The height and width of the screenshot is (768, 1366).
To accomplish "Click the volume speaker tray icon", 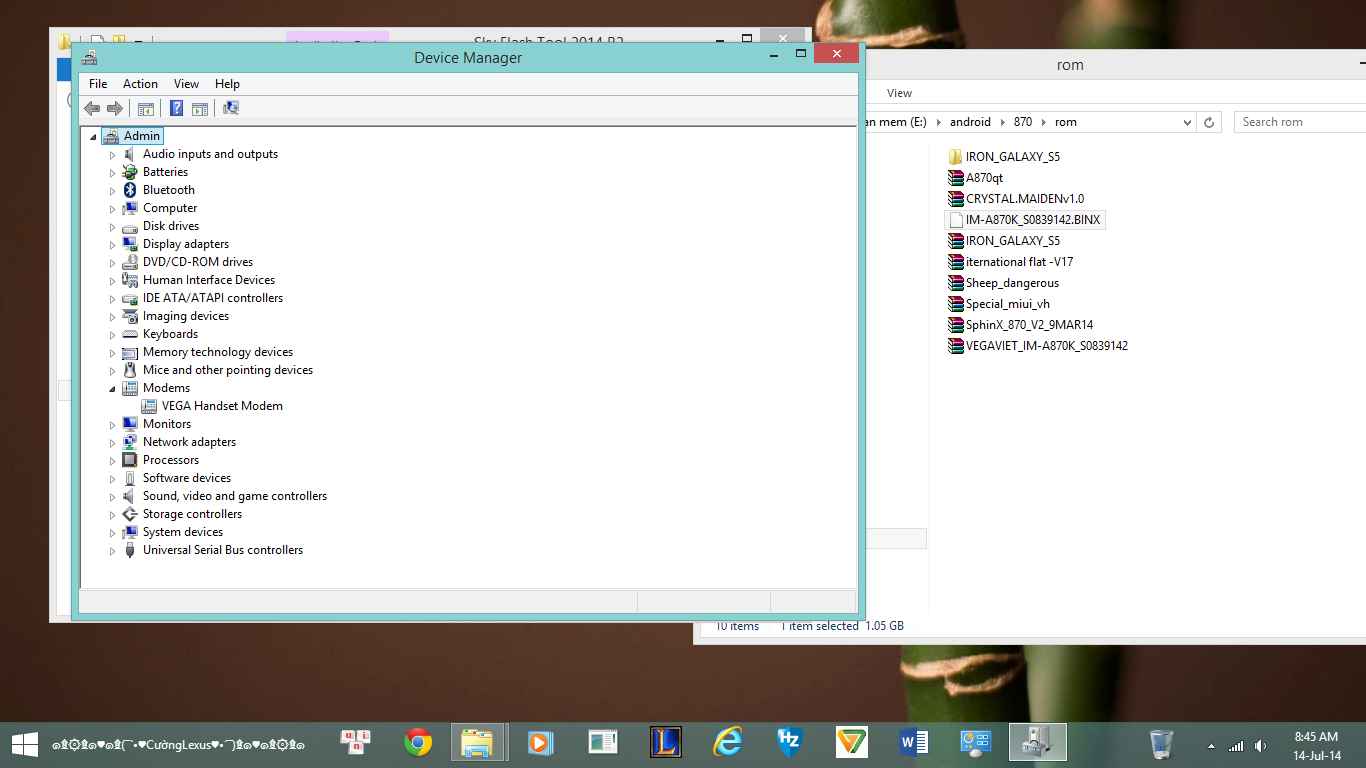I will point(1260,745).
